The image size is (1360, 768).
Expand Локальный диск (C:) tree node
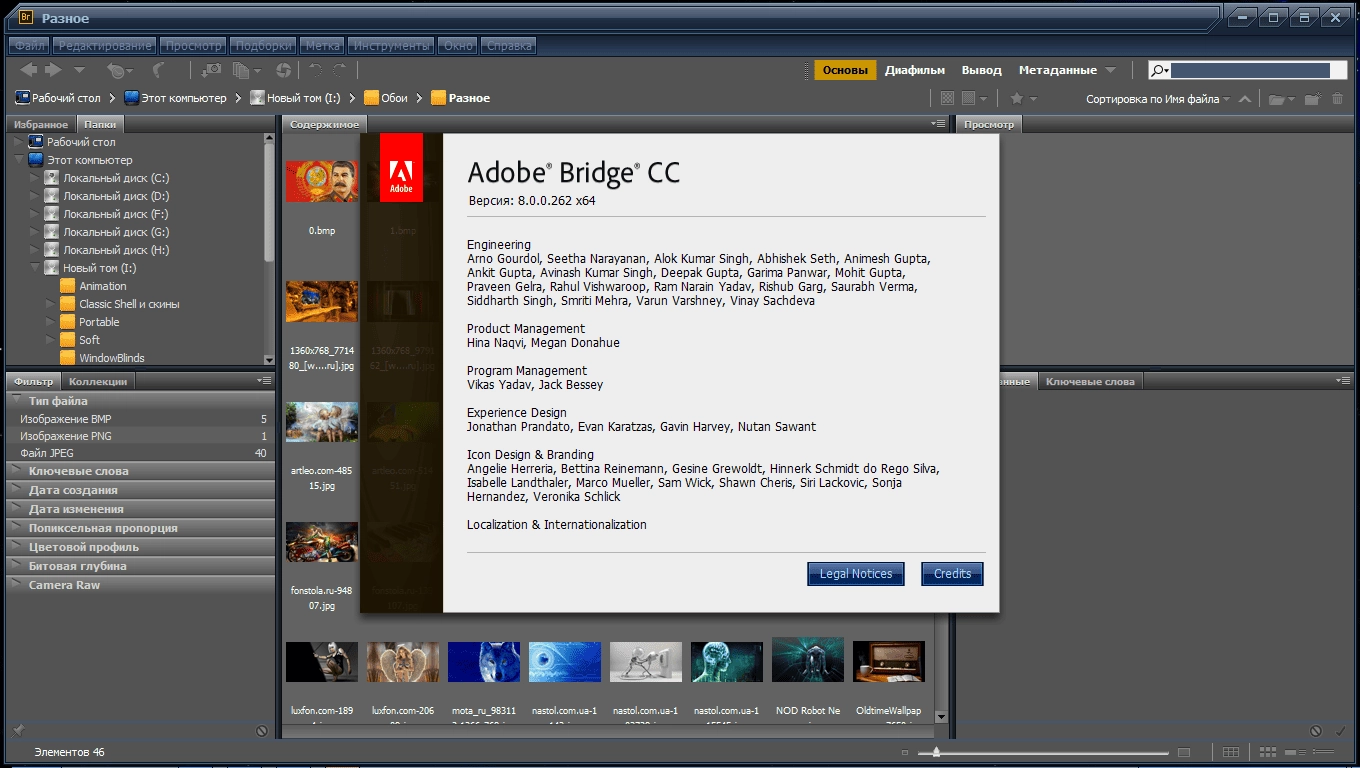tap(34, 178)
